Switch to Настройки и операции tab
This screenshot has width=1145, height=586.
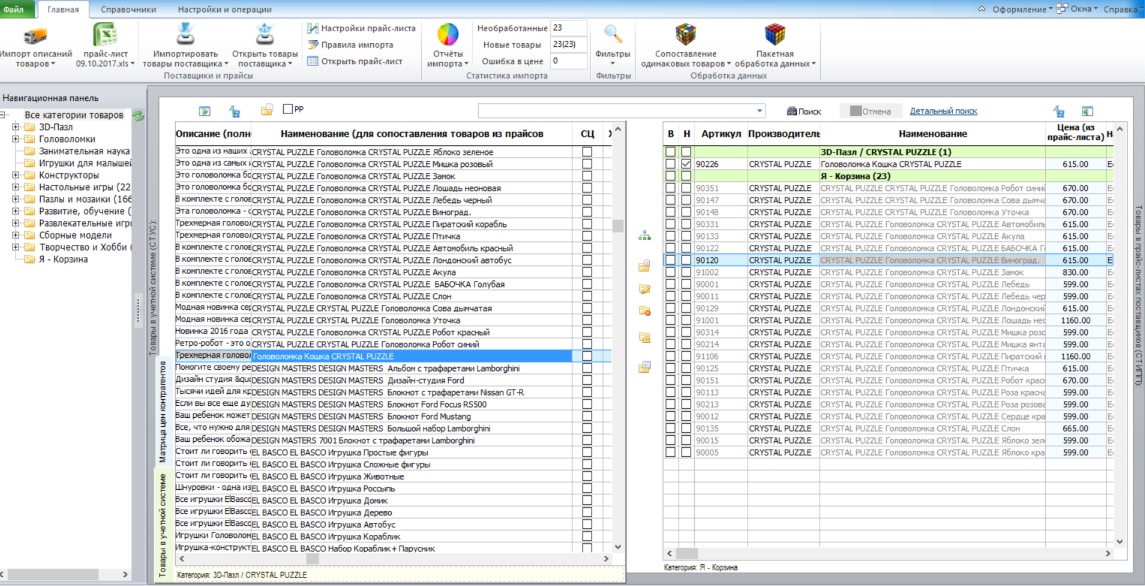pyautogui.click(x=225, y=10)
